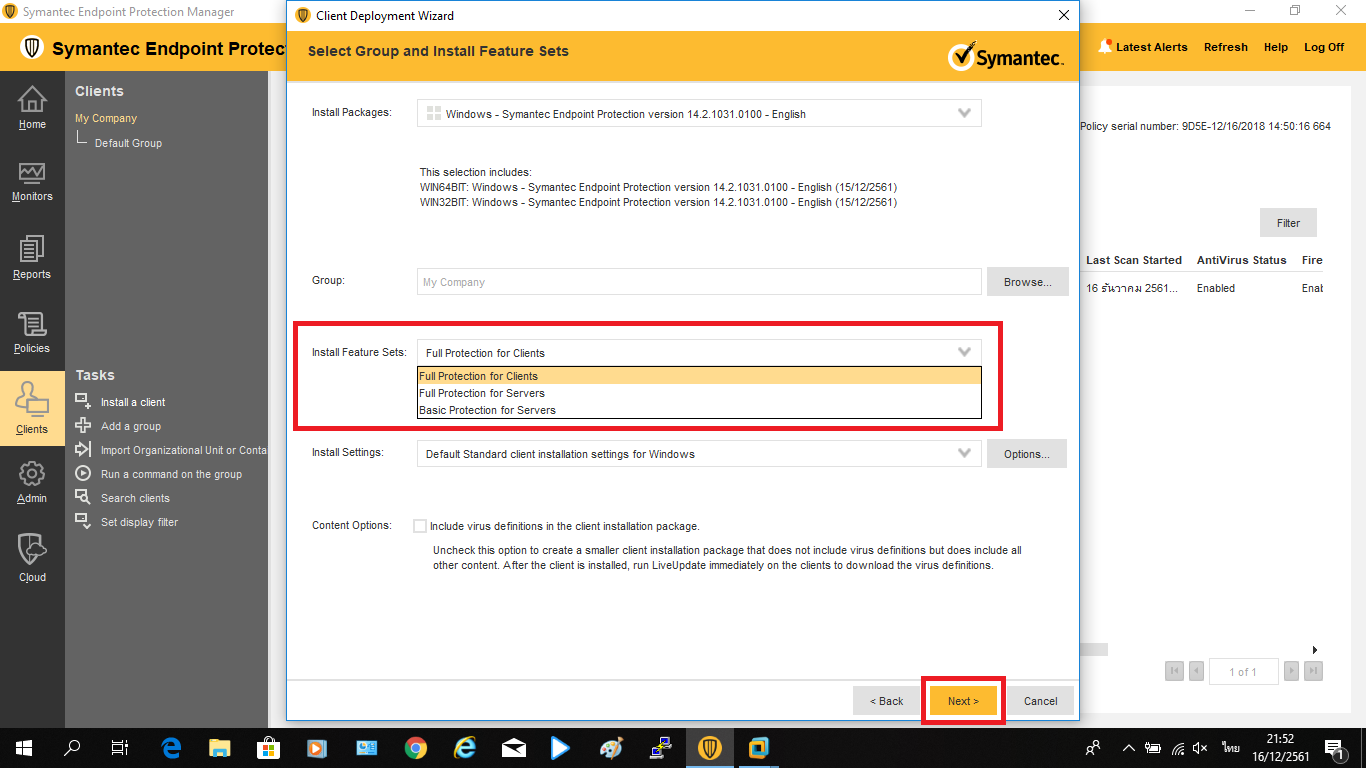This screenshot has height=768, width=1366.
Task: Click the Group text field
Action: click(698, 282)
